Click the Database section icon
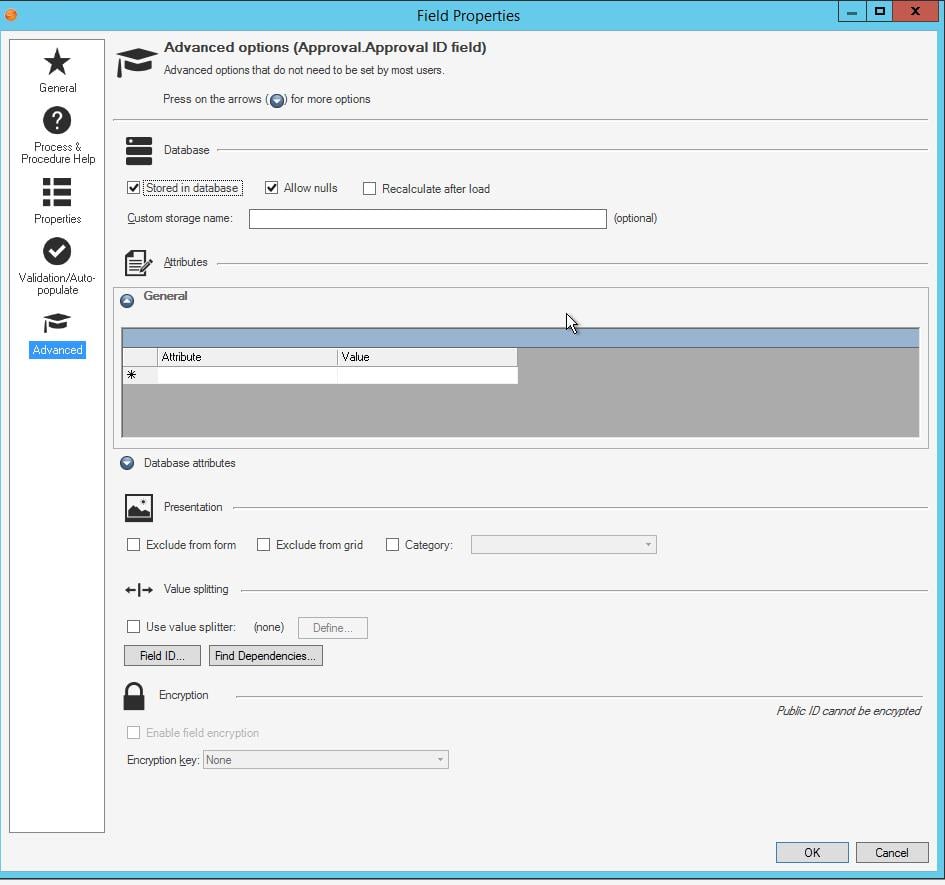Screen dimensions: 945x885 [x=138, y=150]
